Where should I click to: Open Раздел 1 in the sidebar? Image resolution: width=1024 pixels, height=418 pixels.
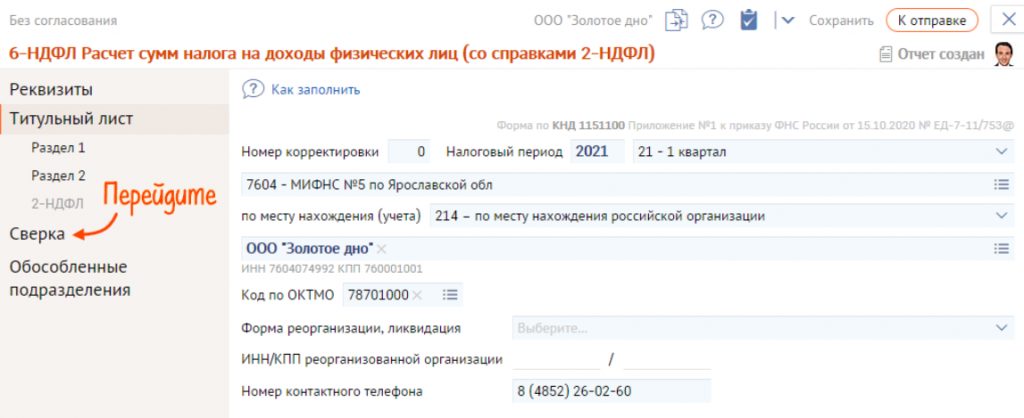pos(58,147)
